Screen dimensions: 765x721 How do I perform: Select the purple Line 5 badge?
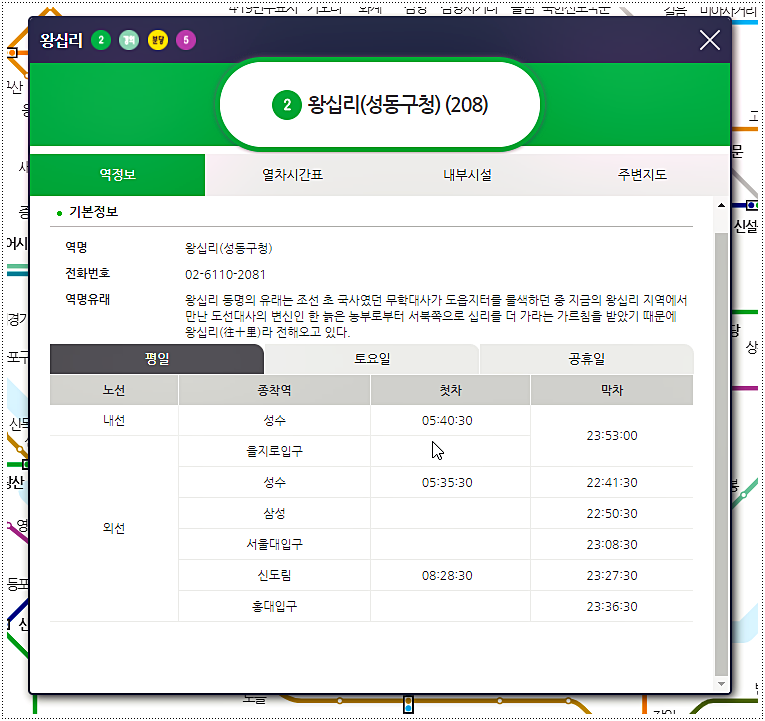(x=186, y=40)
